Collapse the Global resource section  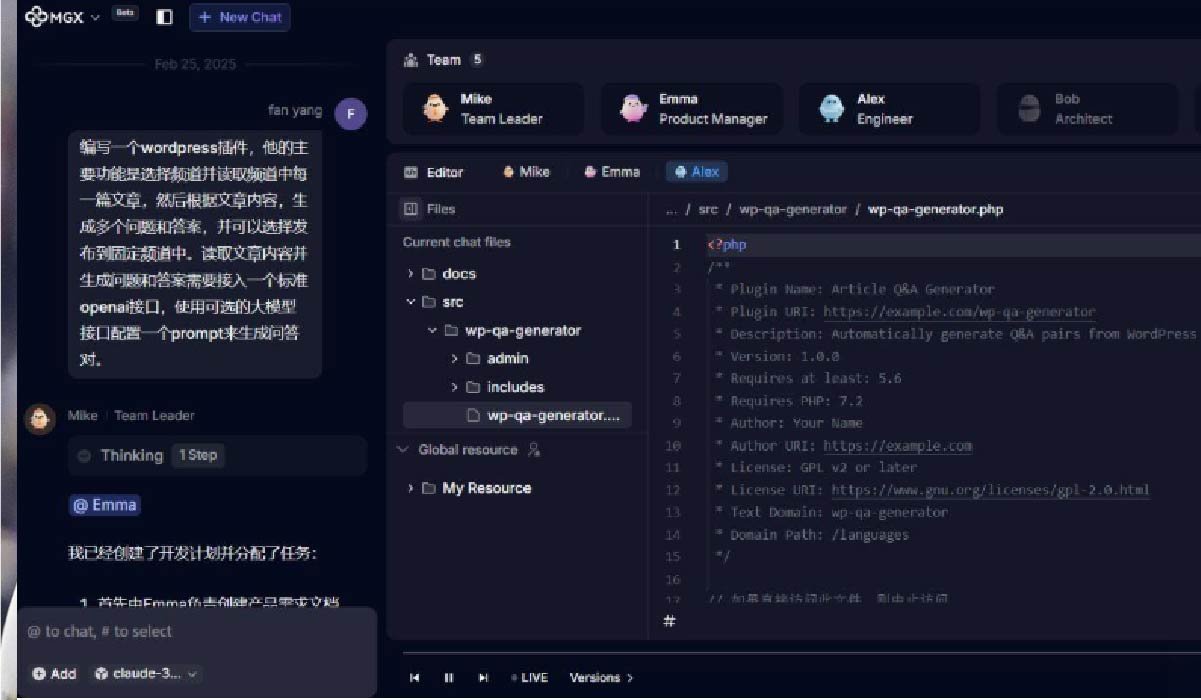coord(404,450)
